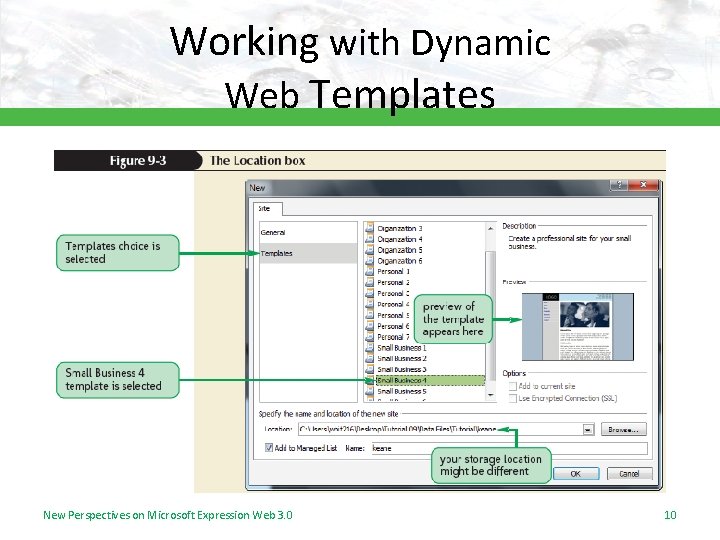Select the Organization 5 list entry text

pos(399,250)
